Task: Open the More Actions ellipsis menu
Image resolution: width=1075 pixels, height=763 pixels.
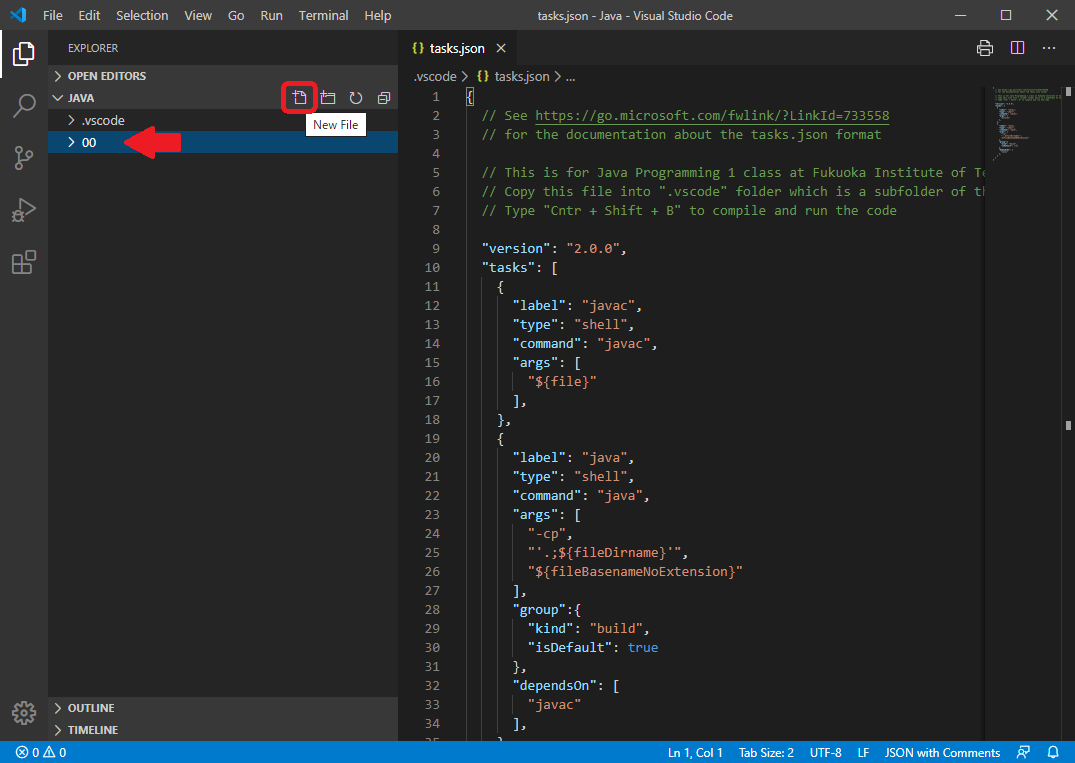Action: [1049, 48]
